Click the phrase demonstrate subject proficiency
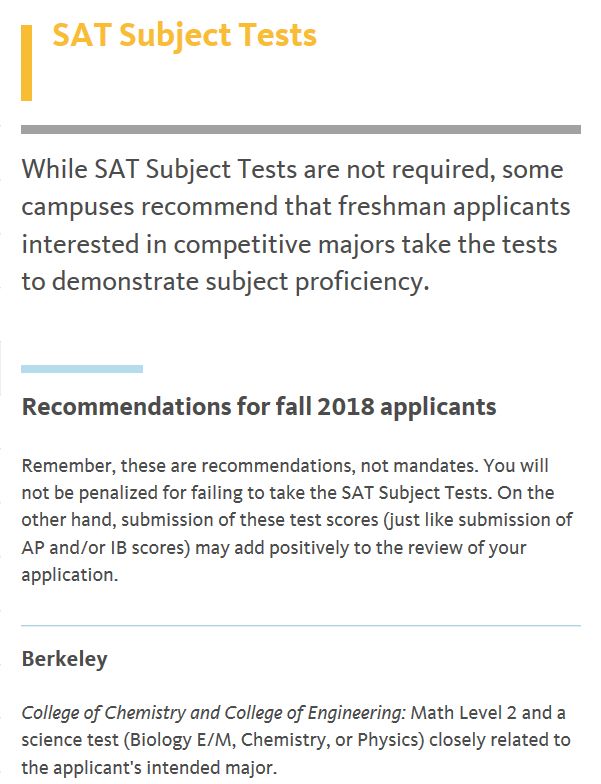Image resolution: width=601 pixels, height=784 pixels. pyautogui.click(x=240, y=282)
